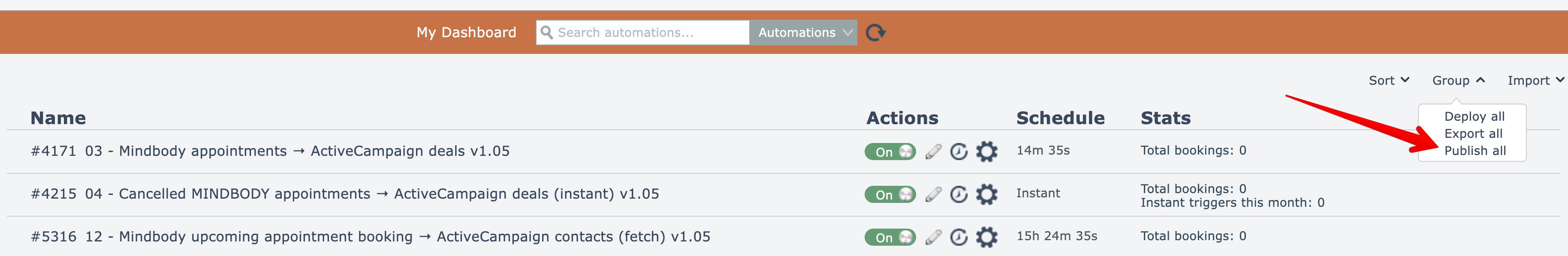Select Publish all from Group menu
Viewport: 1568px width, 256px height.
tap(1475, 151)
